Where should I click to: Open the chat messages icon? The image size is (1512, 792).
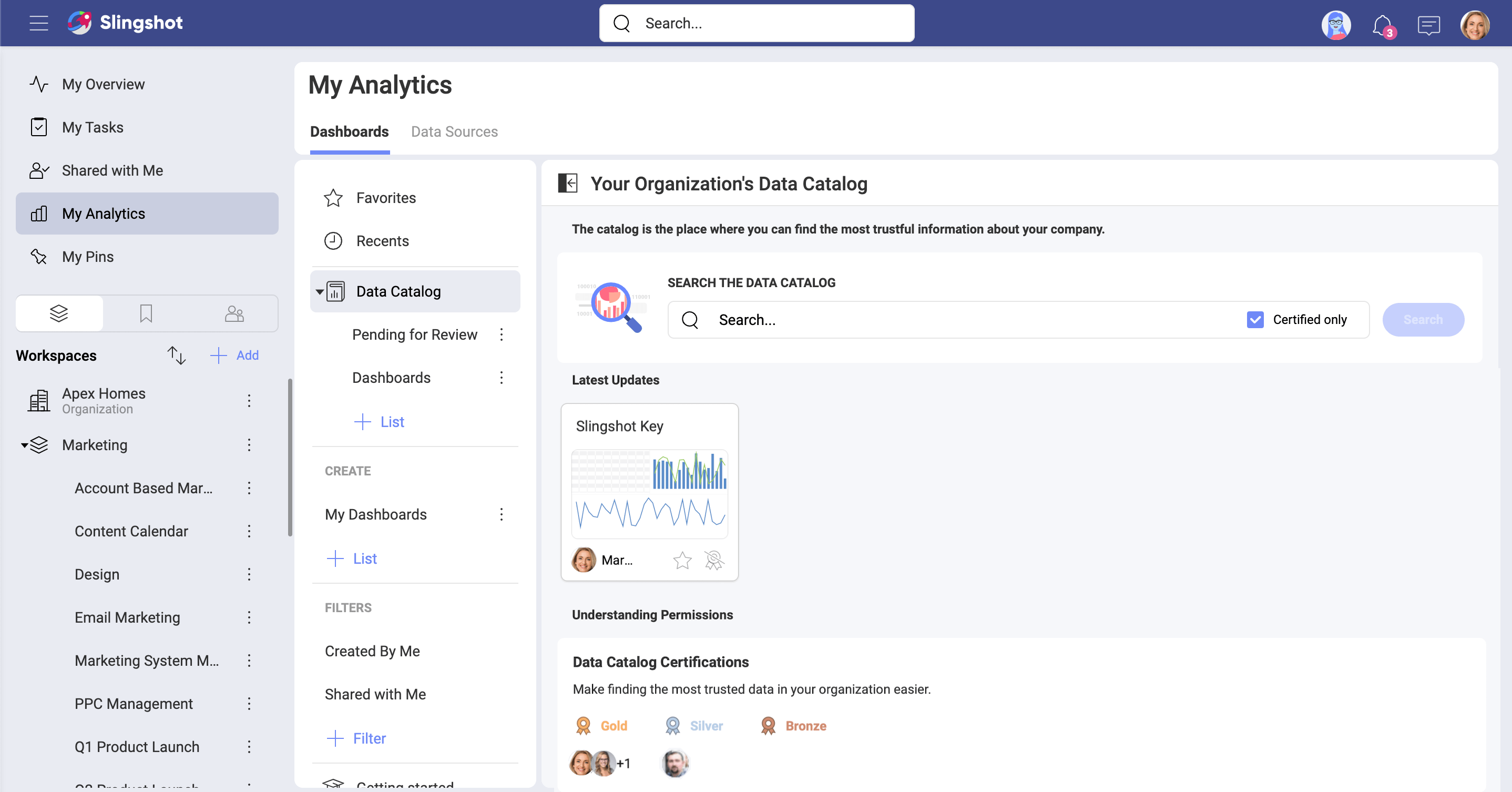coord(1428,25)
